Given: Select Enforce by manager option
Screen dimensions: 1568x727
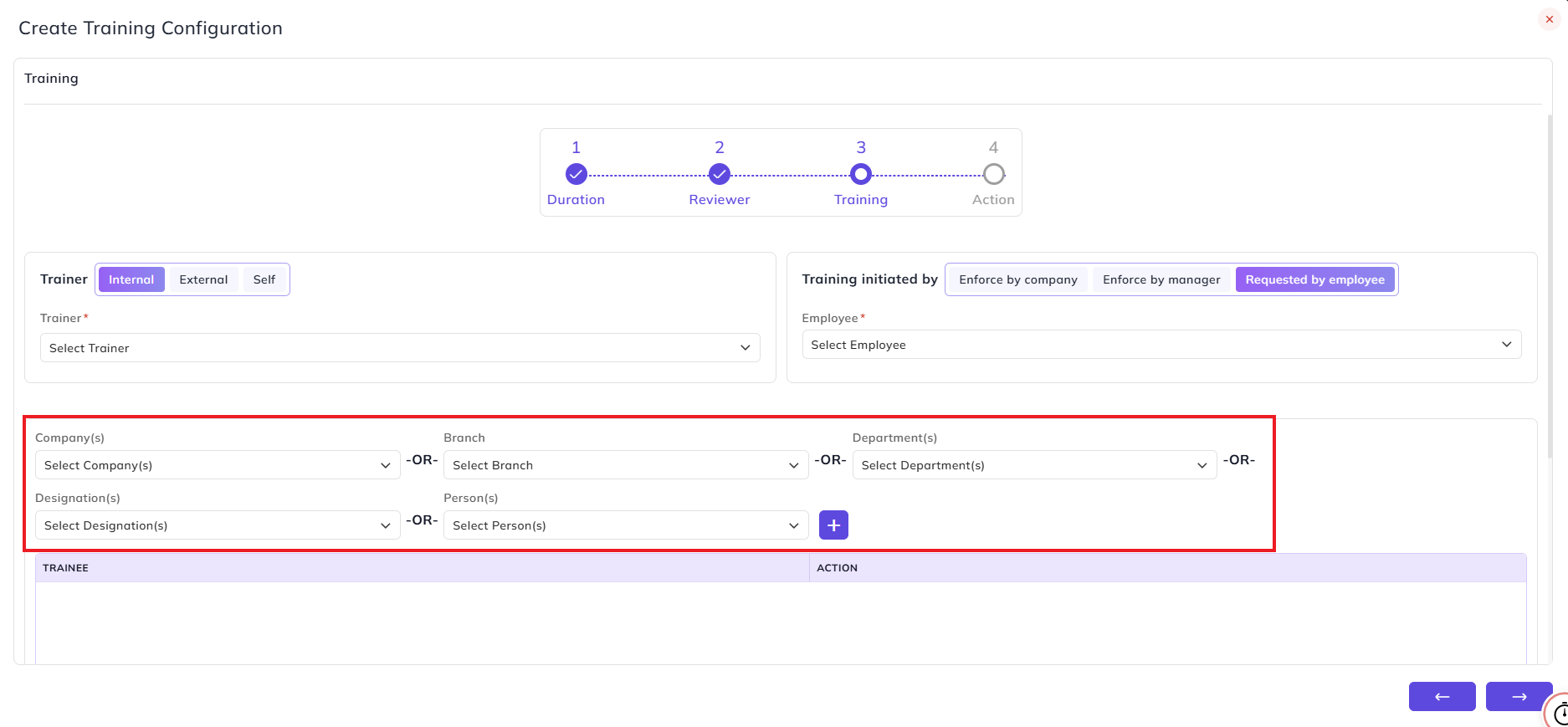Looking at the screenshot, I should (1161, 279).
